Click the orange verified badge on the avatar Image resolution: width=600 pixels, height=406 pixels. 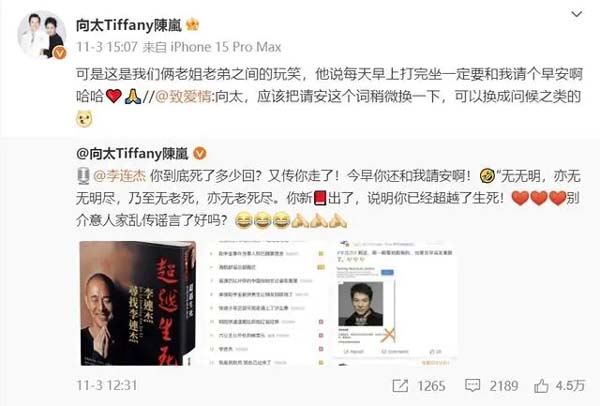pos(60,53)
